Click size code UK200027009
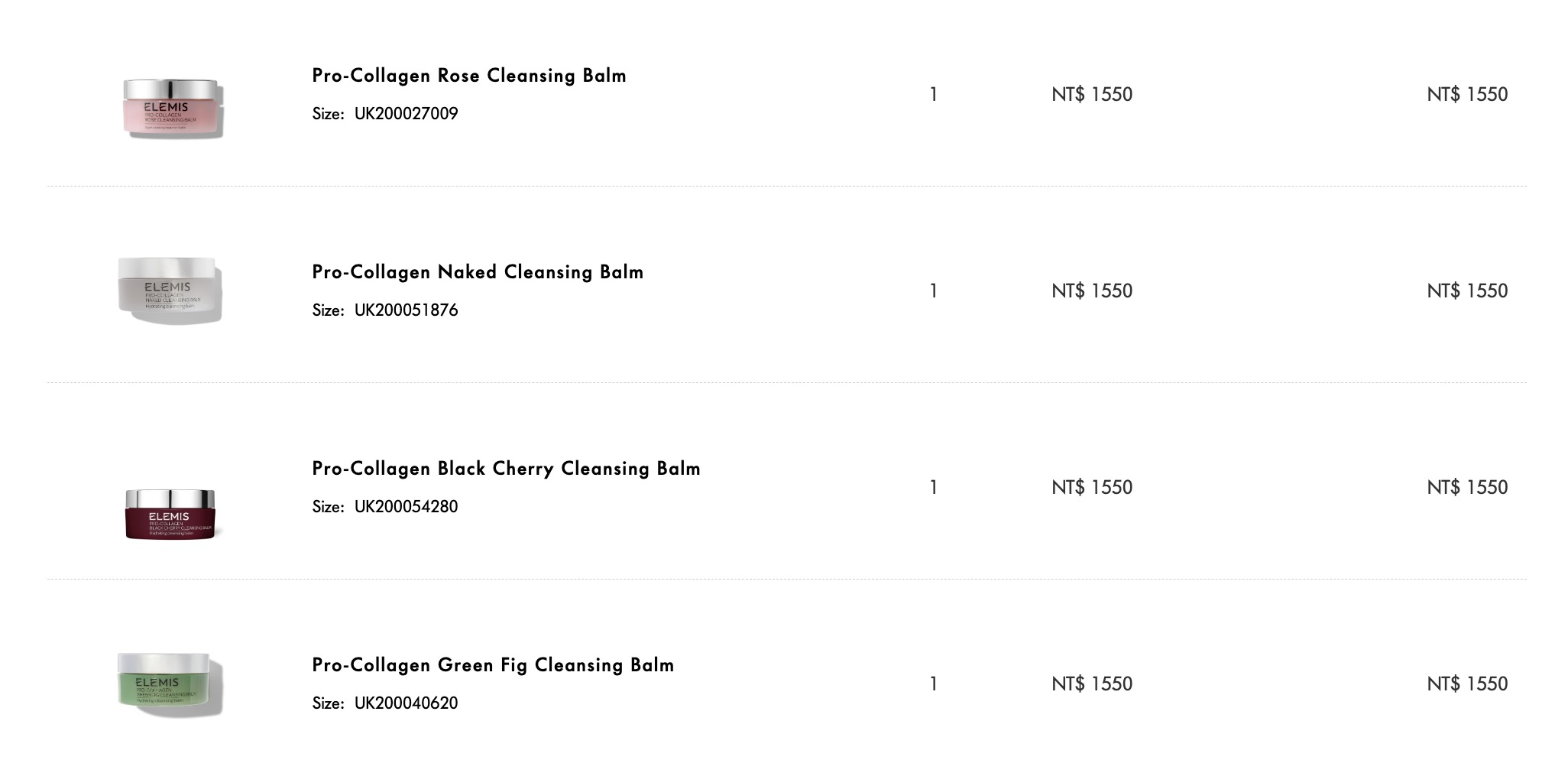Viewport: 1568px width, 760px height. [406, 114]
